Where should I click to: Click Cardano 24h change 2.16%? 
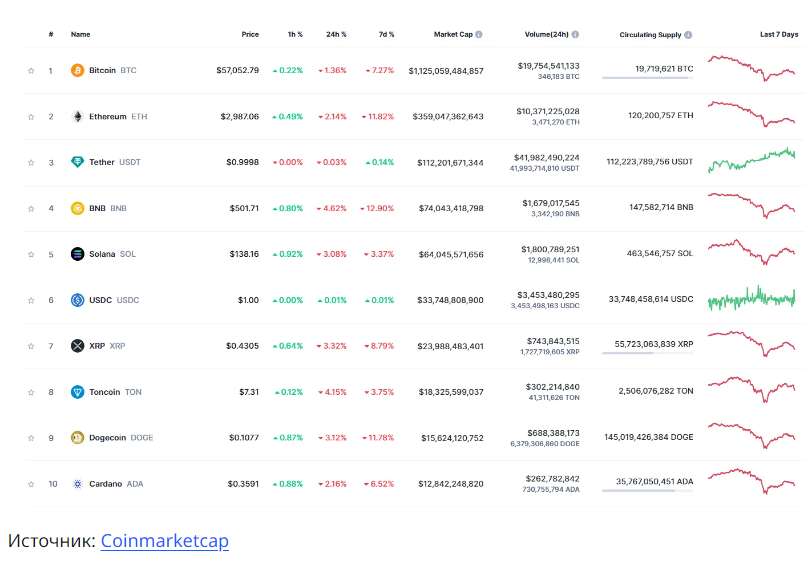(x=332, y=484)
